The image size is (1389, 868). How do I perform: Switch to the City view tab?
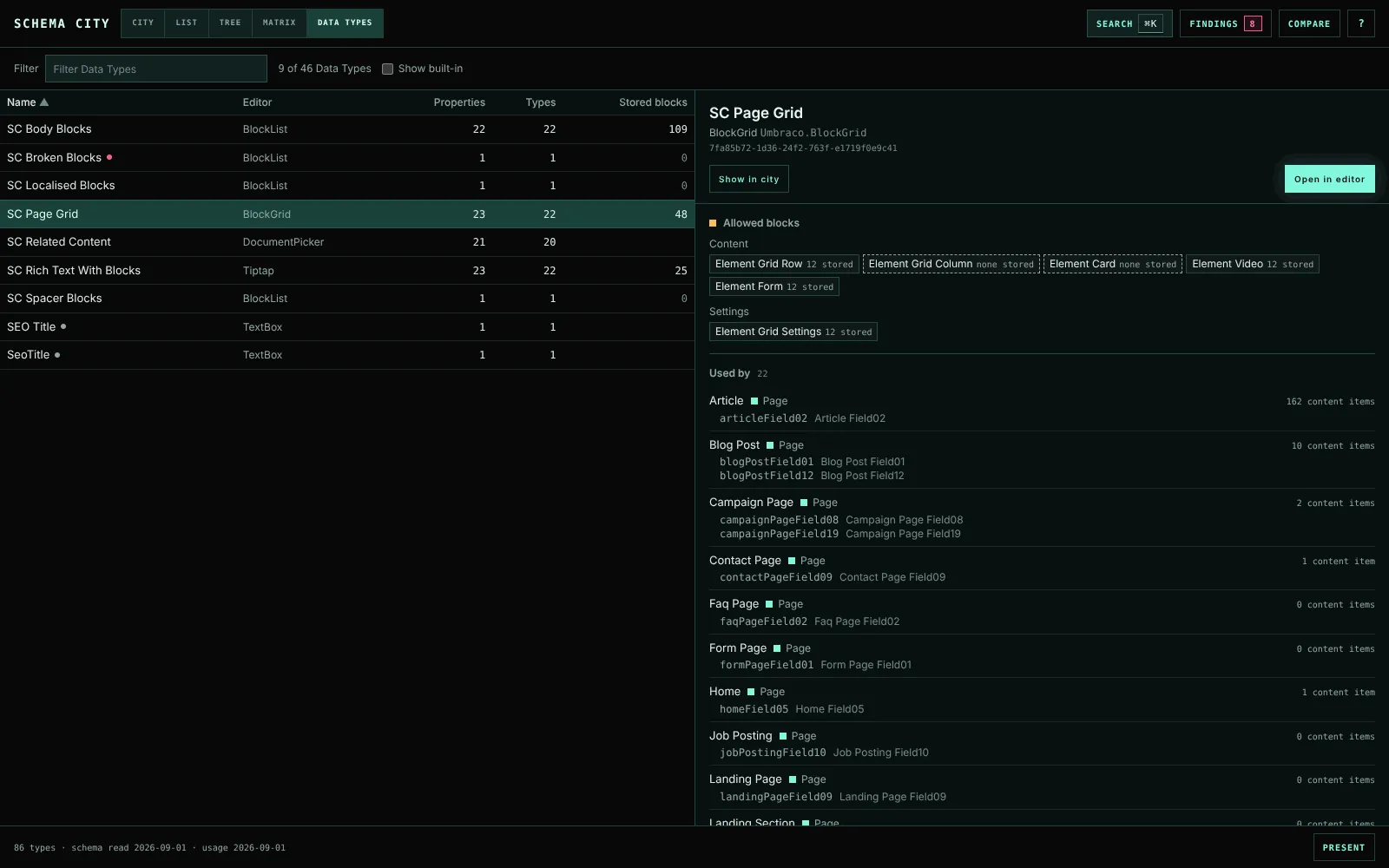click(x=143, y=23)
